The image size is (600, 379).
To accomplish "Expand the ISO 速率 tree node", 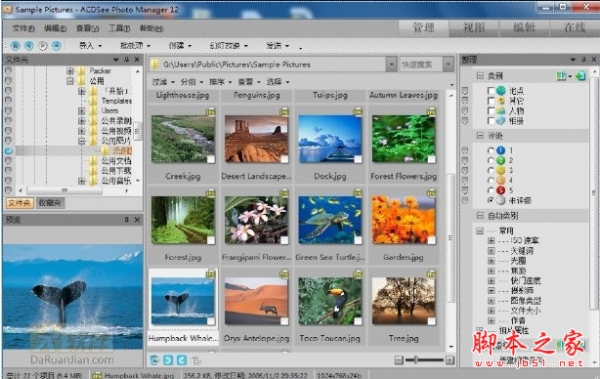I will point(491,241).
